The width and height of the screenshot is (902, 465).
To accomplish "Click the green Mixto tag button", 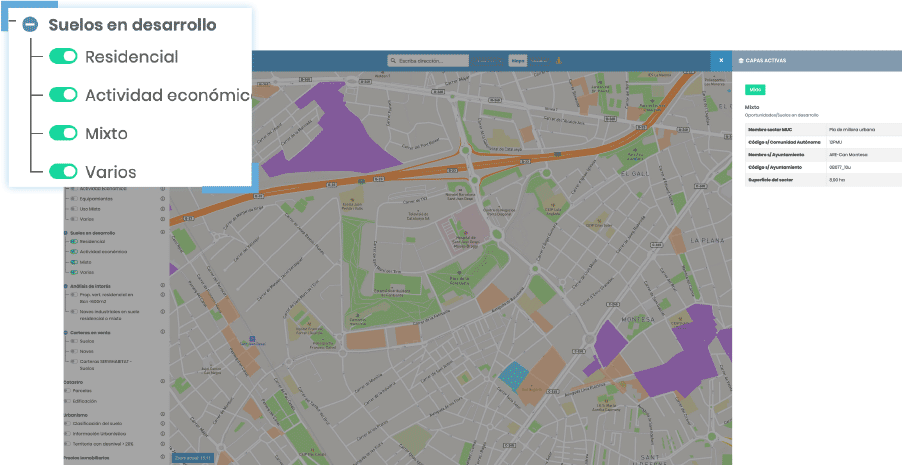I will coord(755,90).
